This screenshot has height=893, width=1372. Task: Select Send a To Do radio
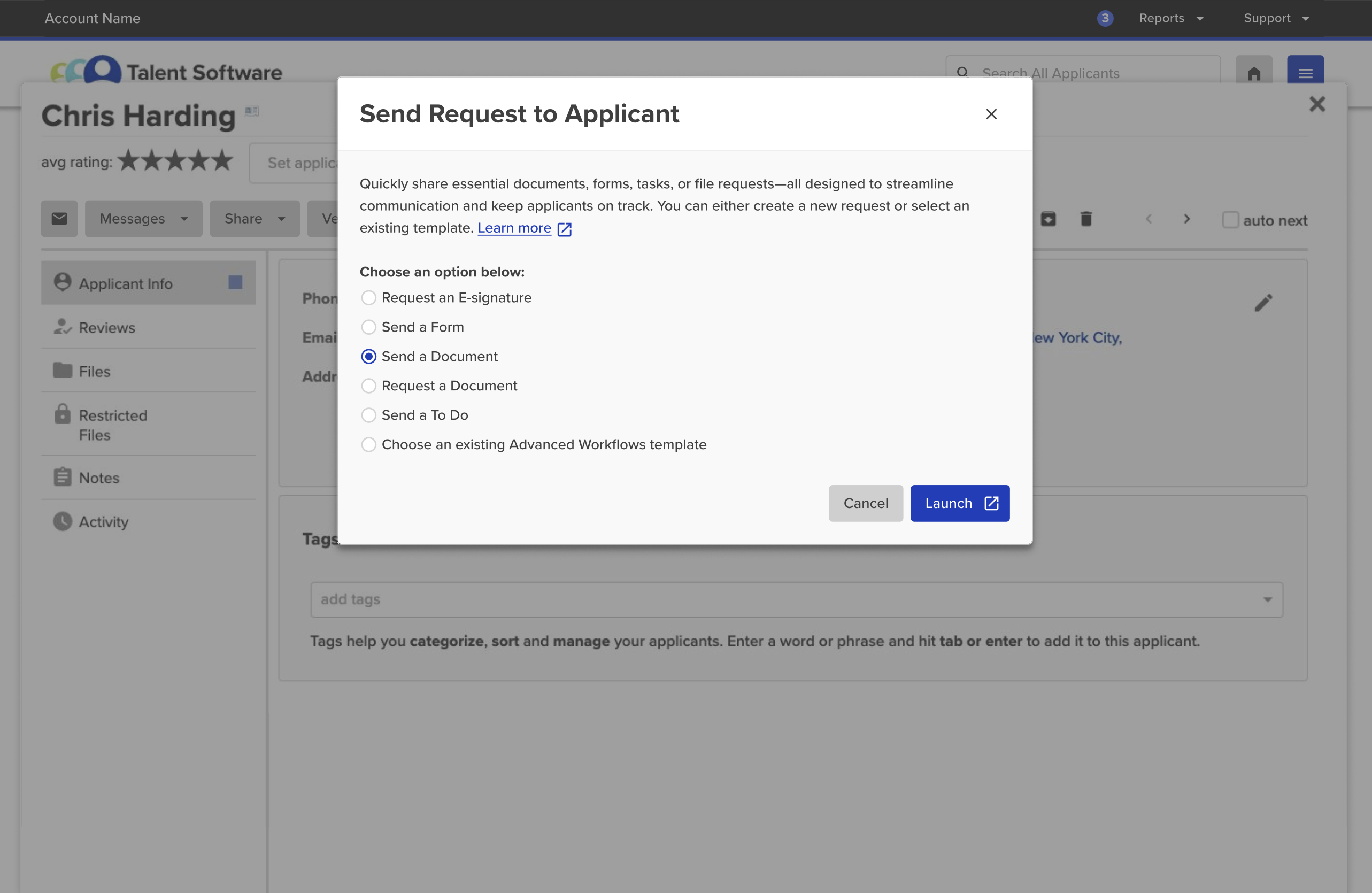pyautogui.click(x=368, y=415)
